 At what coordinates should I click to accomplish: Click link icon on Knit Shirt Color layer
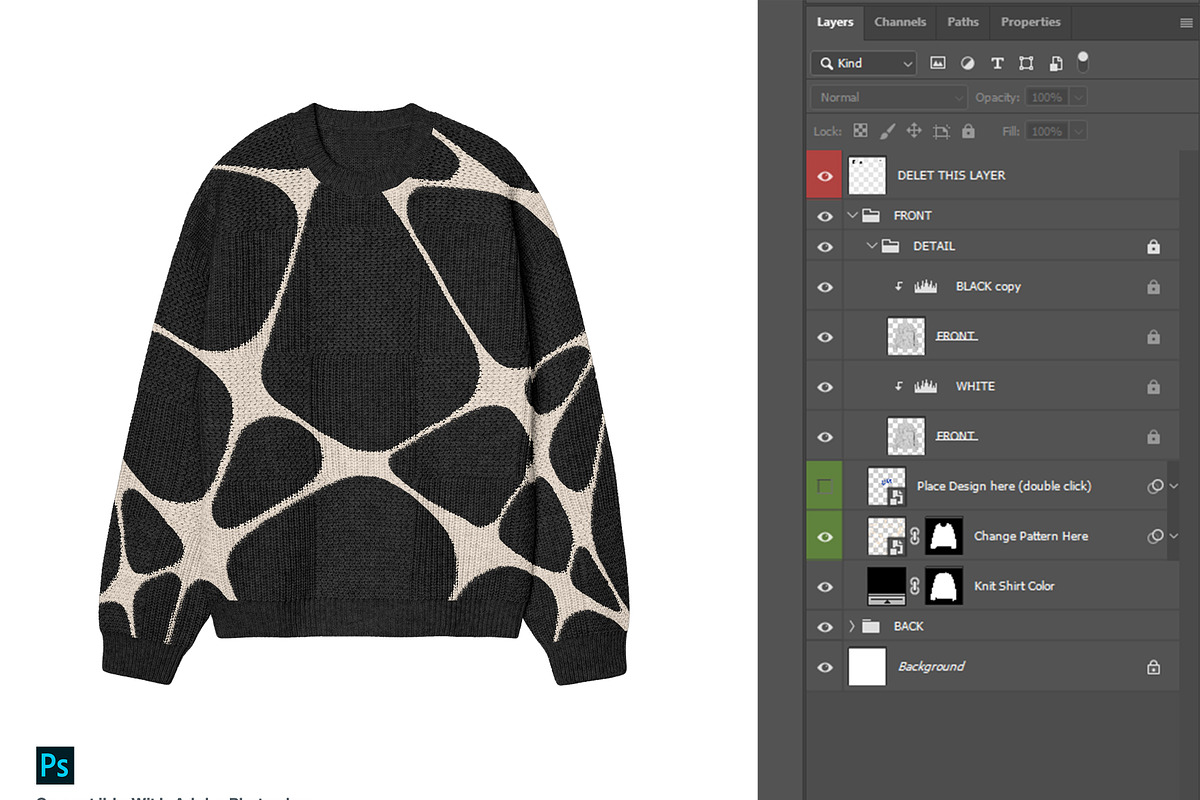[914, 586]
